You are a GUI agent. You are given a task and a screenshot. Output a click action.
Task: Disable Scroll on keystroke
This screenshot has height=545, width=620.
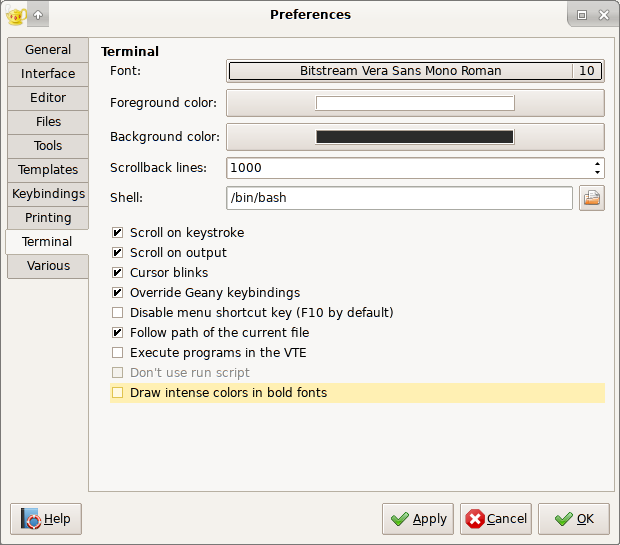pyautogui.click(x=118, y=233)
